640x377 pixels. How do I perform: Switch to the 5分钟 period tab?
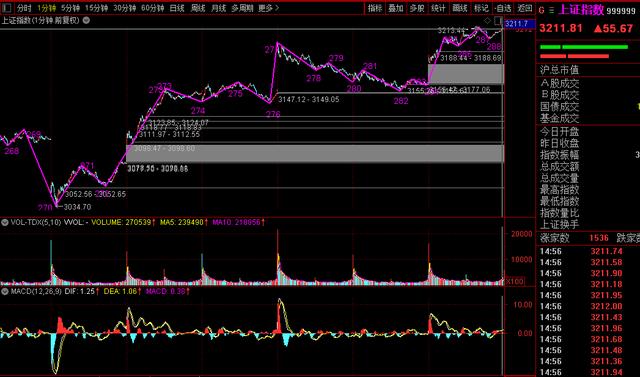[x=71, y=8]
